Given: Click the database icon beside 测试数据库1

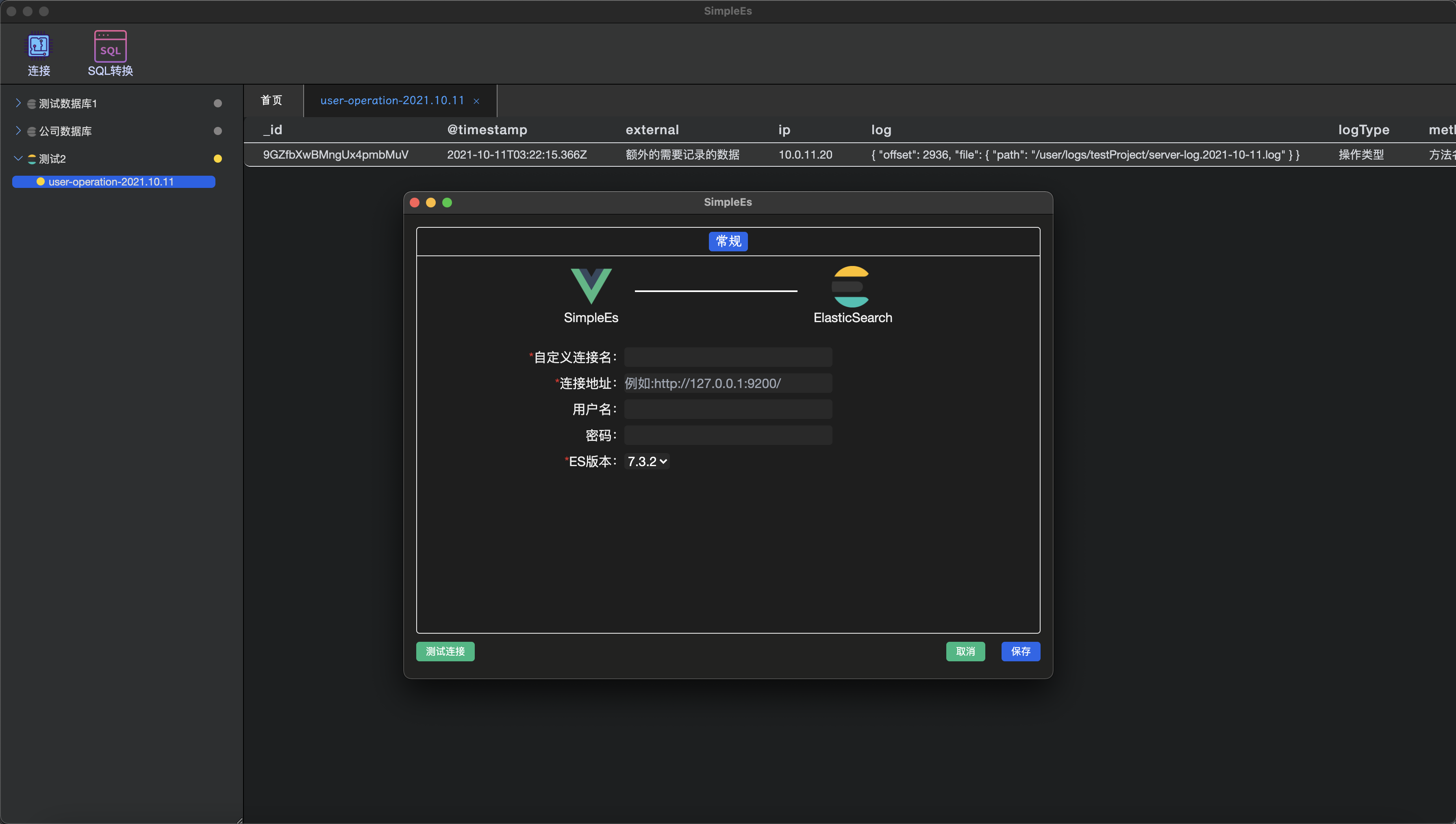Looking at the screenshot, I should 32,104.
